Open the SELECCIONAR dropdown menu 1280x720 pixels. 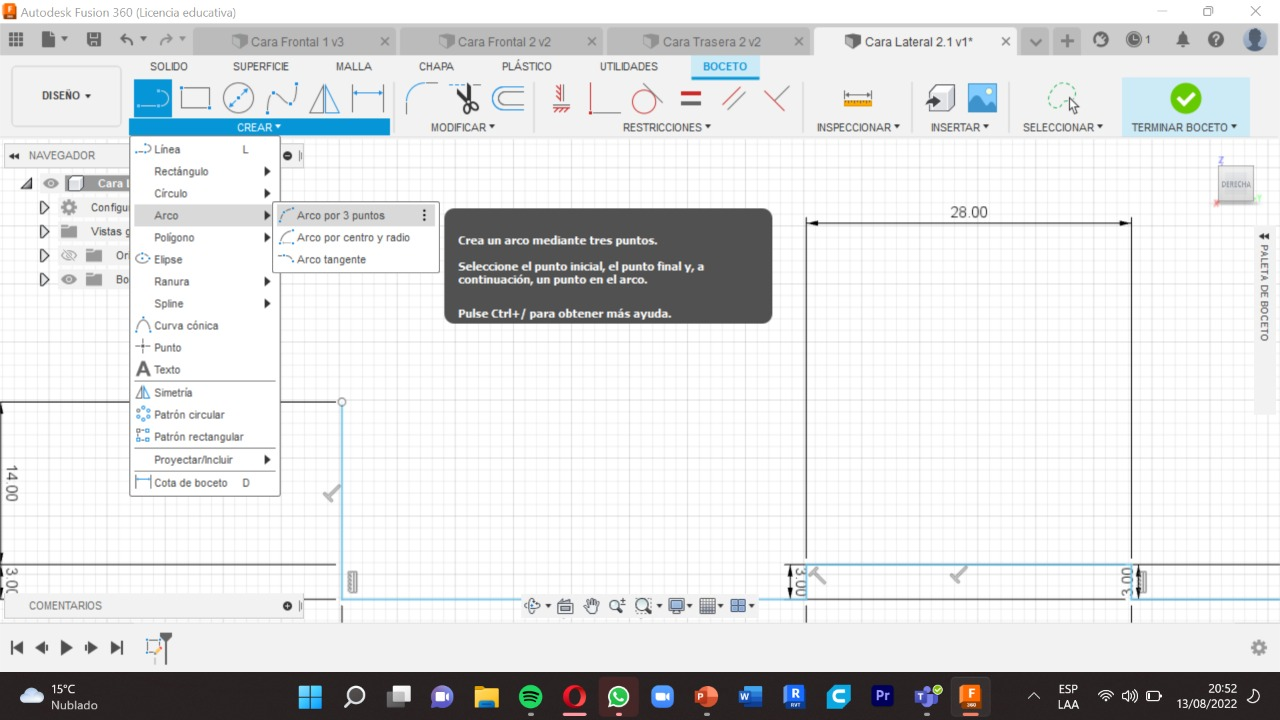pyautogui.click(x=1063, y=127)
